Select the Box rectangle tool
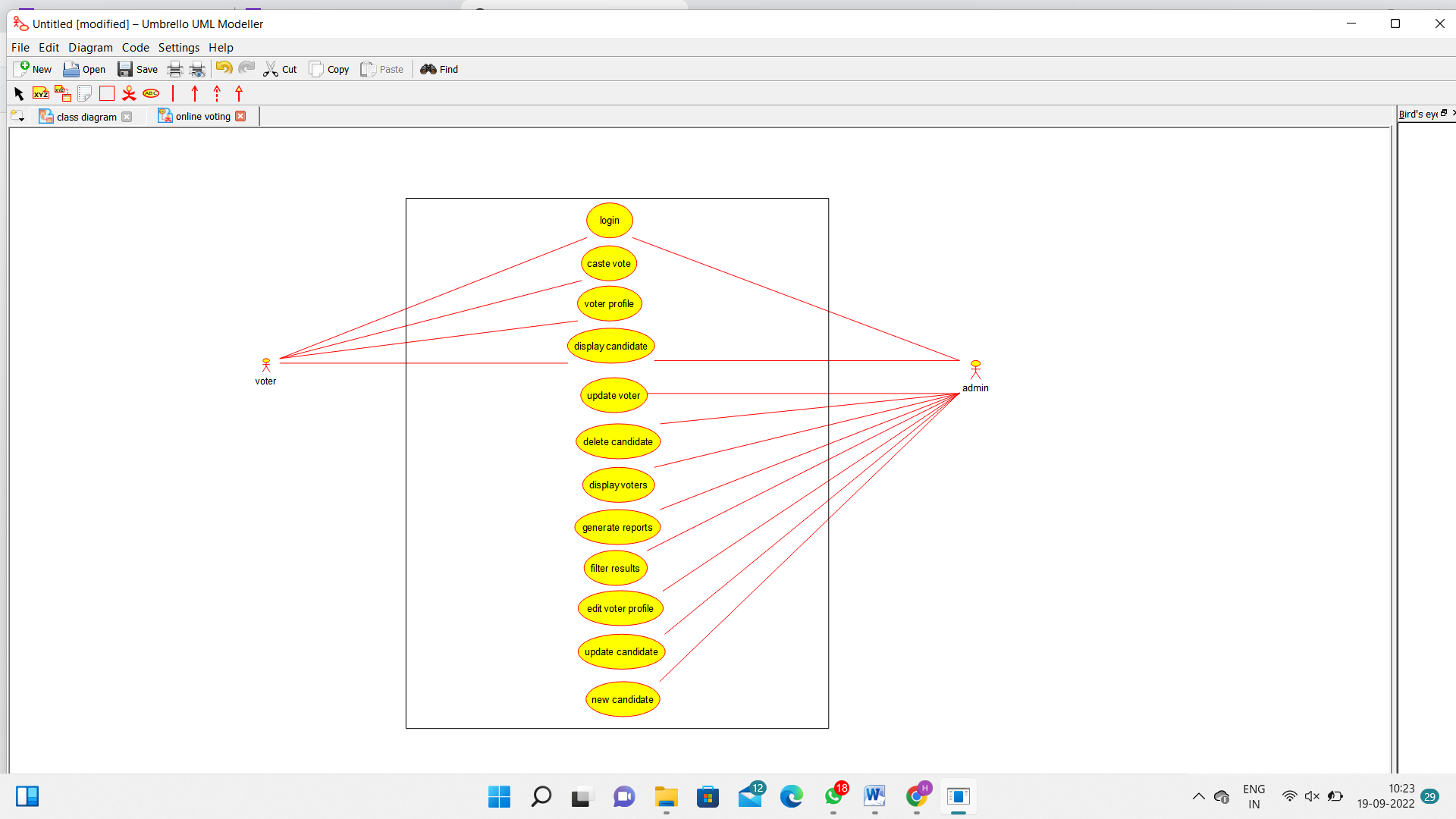This screenshot has width=1456, height=819. click(107, 93)
